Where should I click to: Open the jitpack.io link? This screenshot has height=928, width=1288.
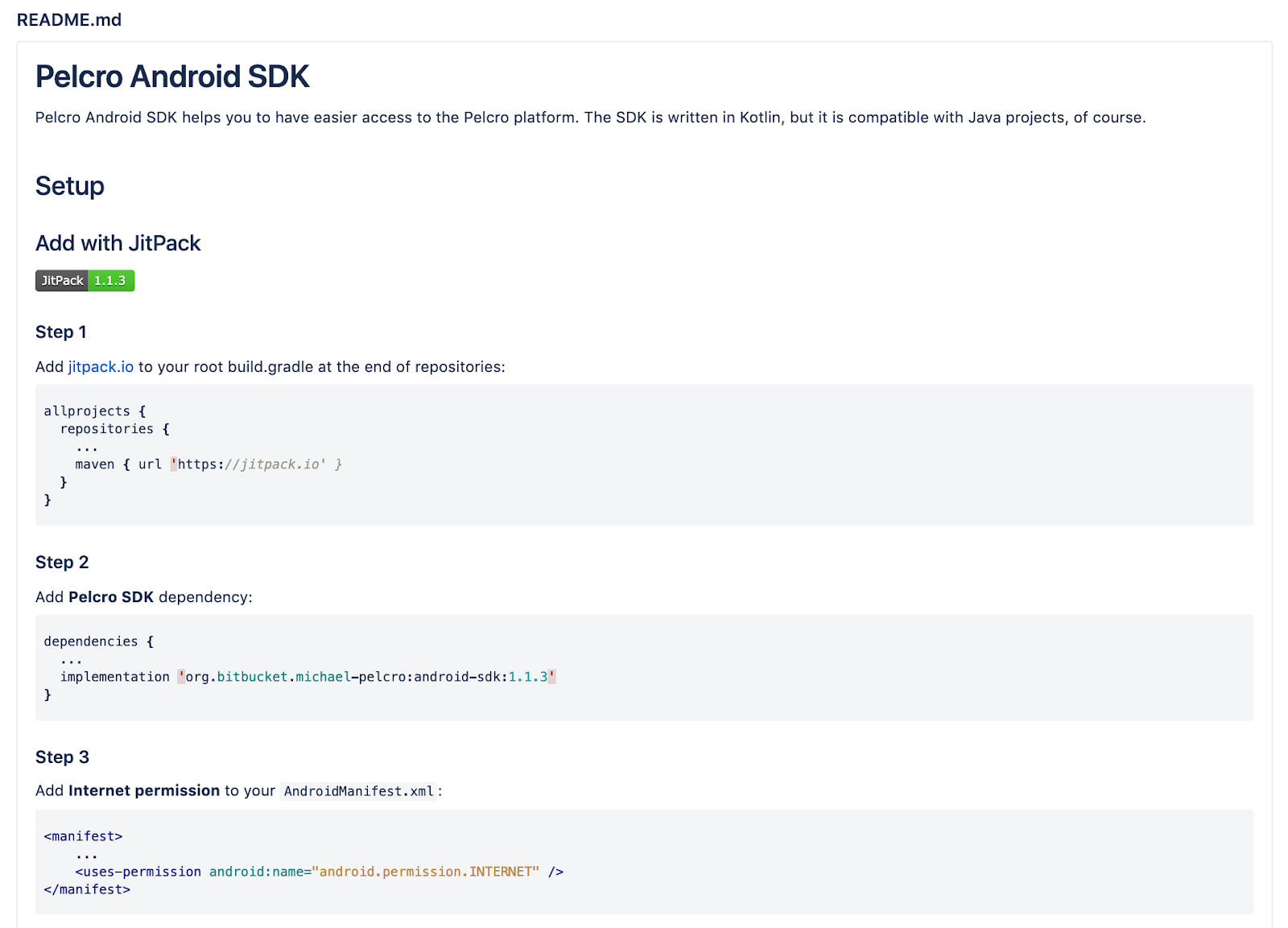[101, 367]
